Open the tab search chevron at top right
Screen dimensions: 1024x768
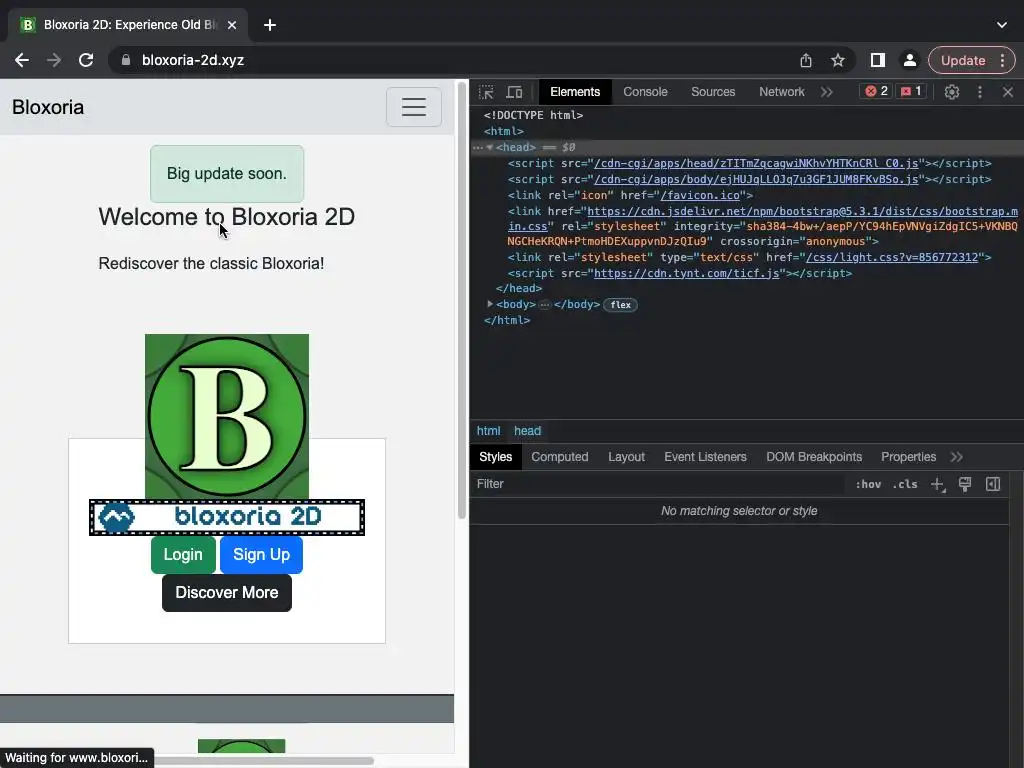click(x=1002, y=25)
